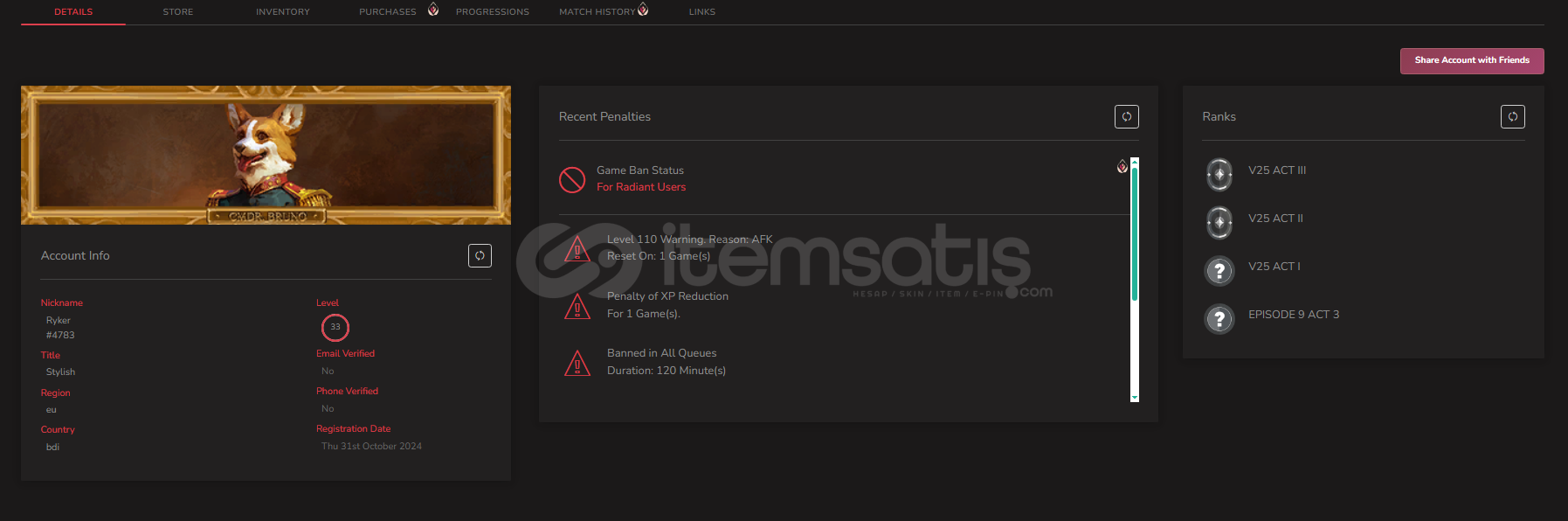Click warning icon for Banned in All Queues

(x=577, y=363)
